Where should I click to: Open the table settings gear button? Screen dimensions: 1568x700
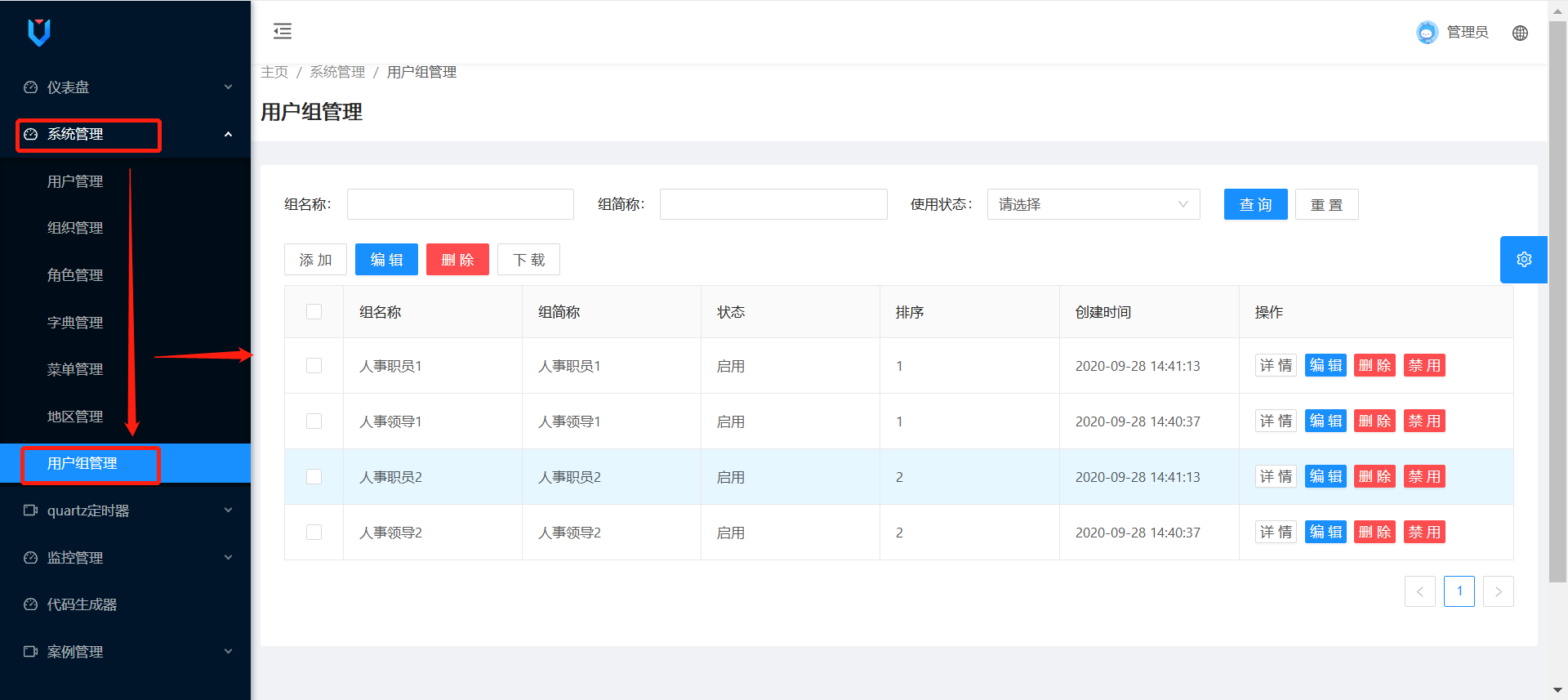point(1524,260)
